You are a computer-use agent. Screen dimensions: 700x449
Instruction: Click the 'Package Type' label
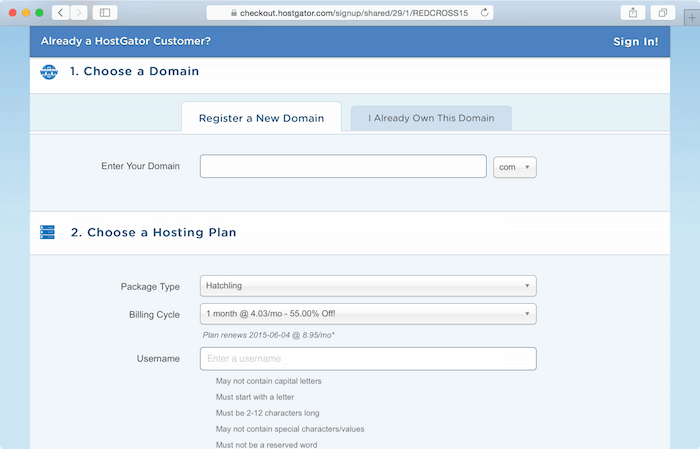pos(150,287)
